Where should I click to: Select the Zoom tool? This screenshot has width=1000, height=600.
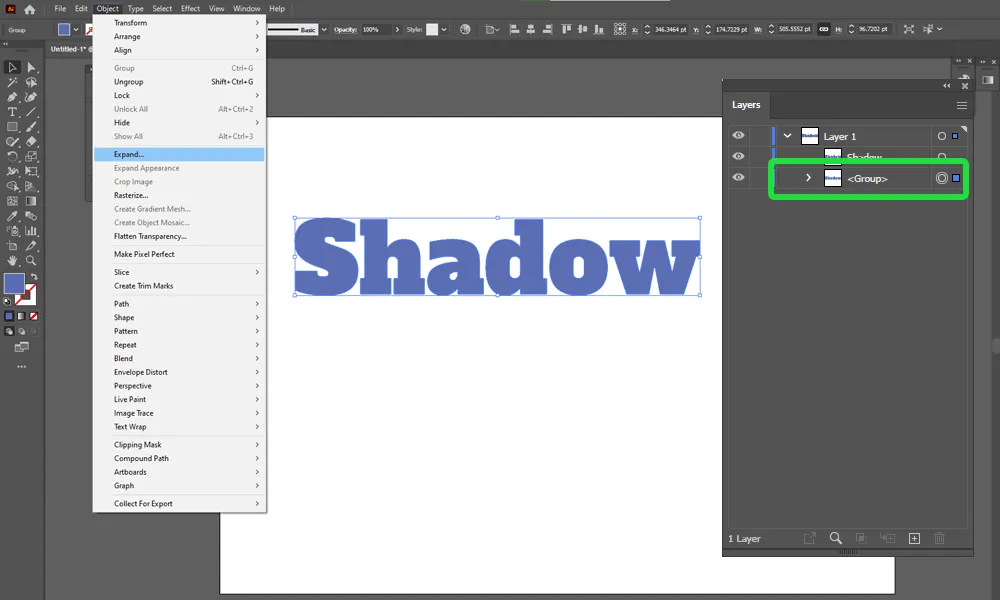click(31, 261)
